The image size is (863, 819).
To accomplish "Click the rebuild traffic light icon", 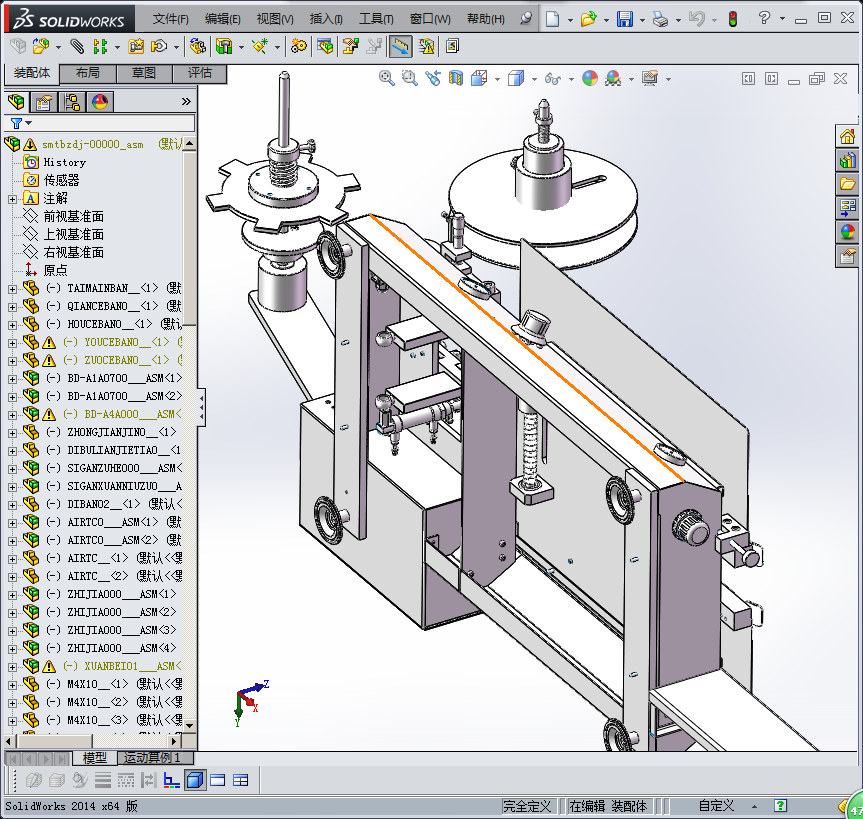I will tap(732, 19).
